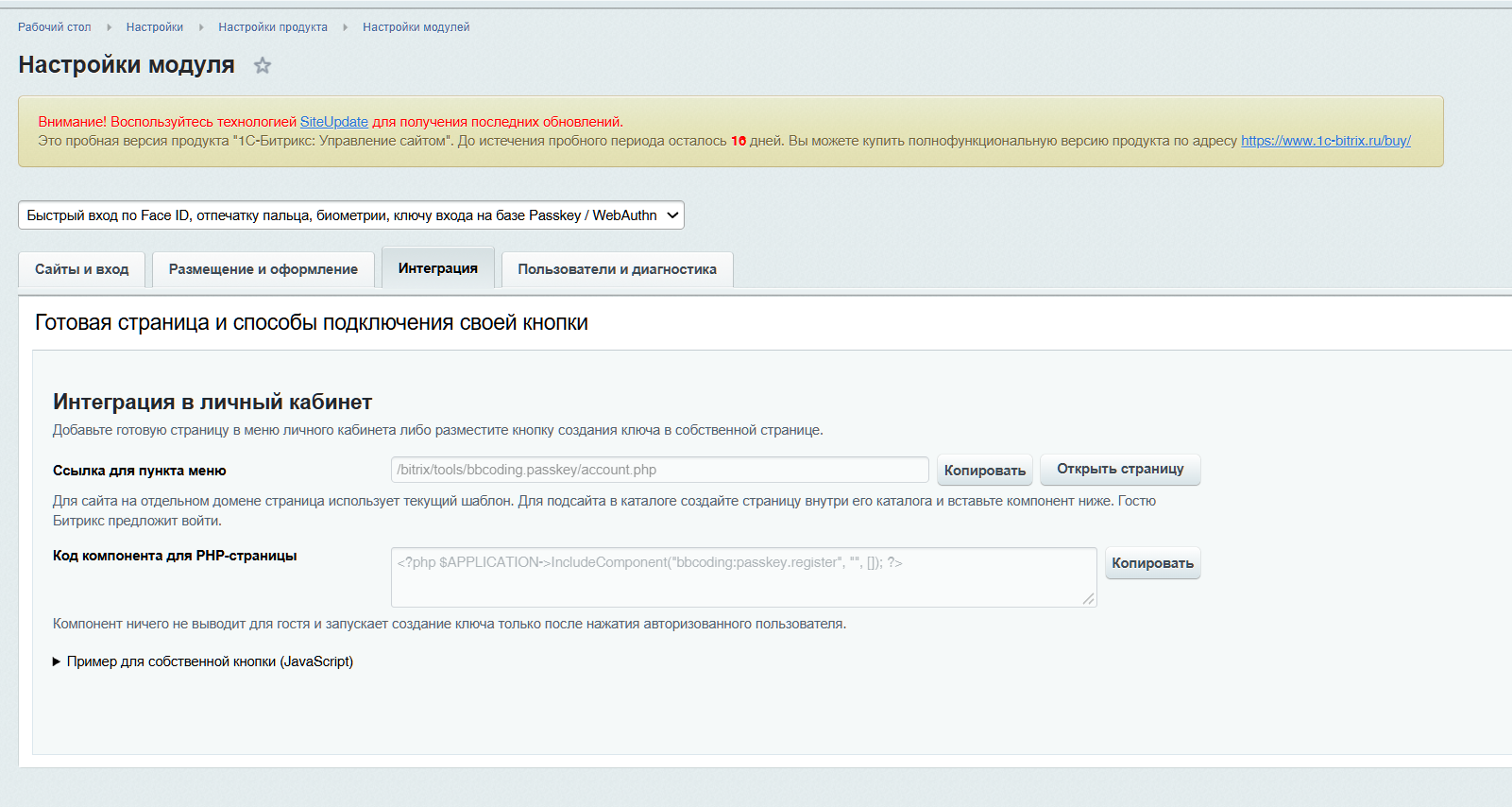The image size is (1512, 807).
Task: Navigate to «Рабочий стол» breadcrumb
Action: [x=55, y=27]
